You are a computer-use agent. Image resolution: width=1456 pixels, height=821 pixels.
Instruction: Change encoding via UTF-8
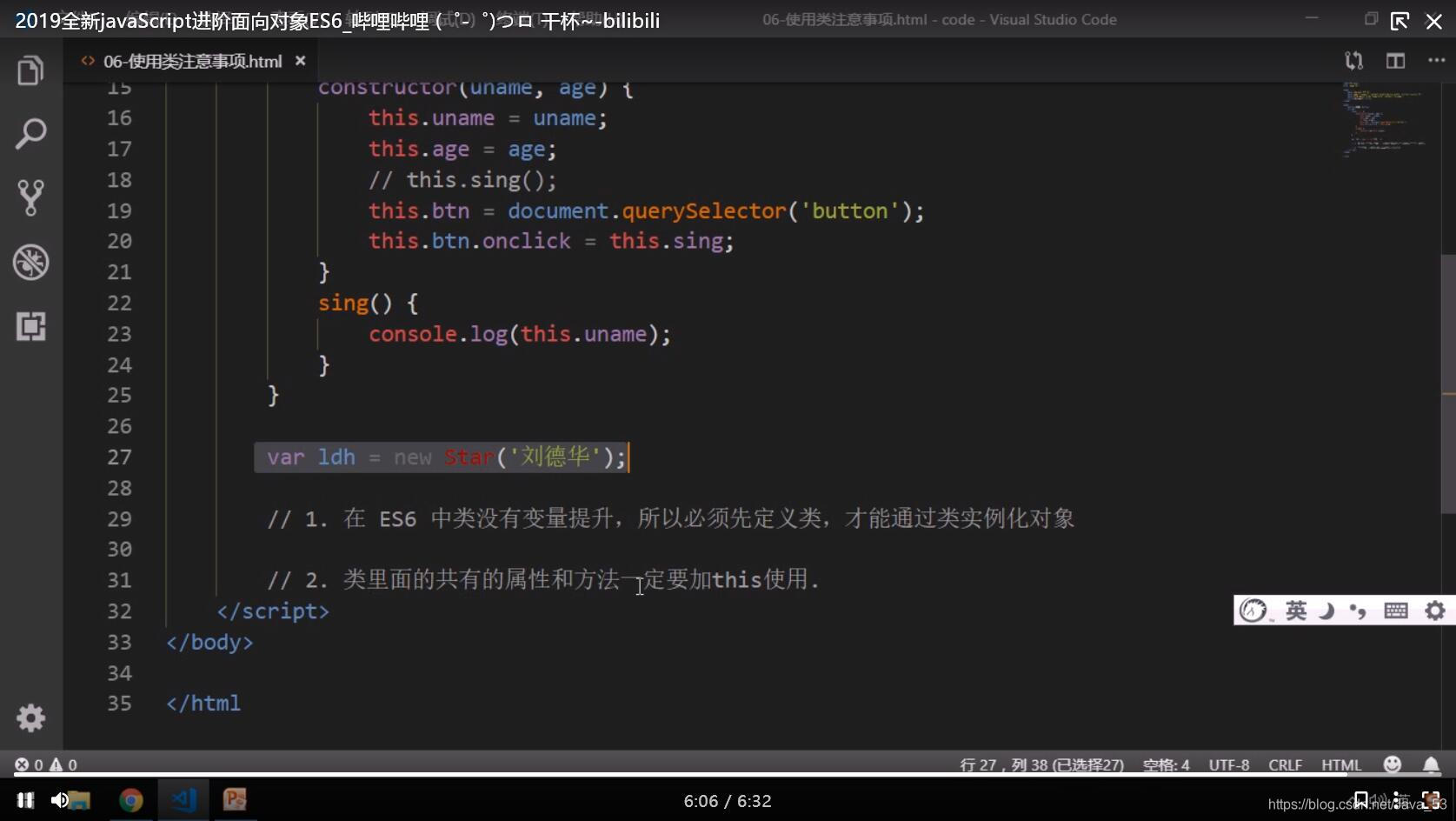pyautogui.click(x=1228, y=764)
